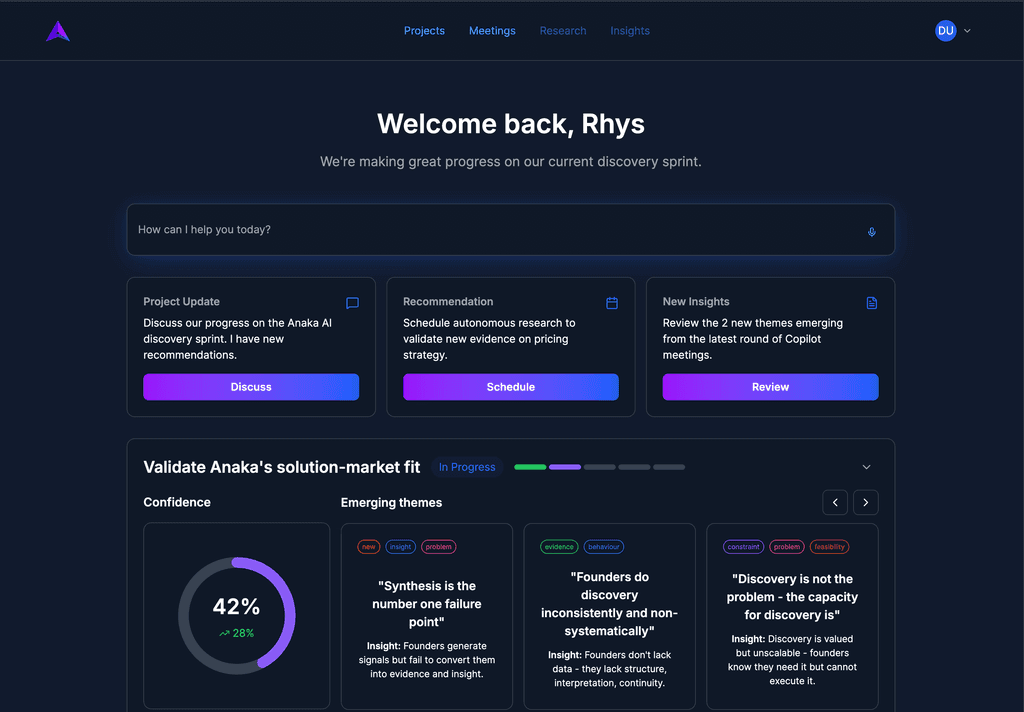Screen dimensions: 1024x712
Task: Click the purple segment of the progress bar
Action: coord(564,467)
